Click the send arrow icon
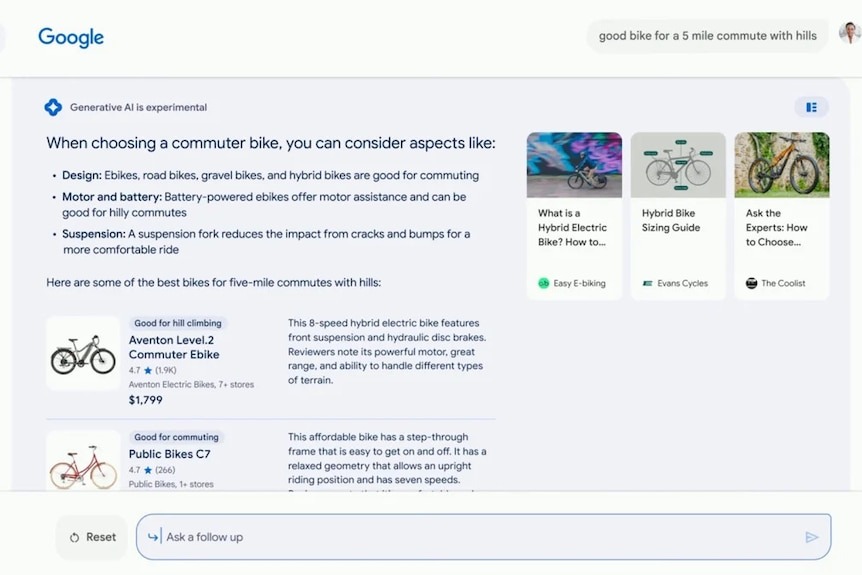Viewport: 862px width, 575px height. point(811,537)
